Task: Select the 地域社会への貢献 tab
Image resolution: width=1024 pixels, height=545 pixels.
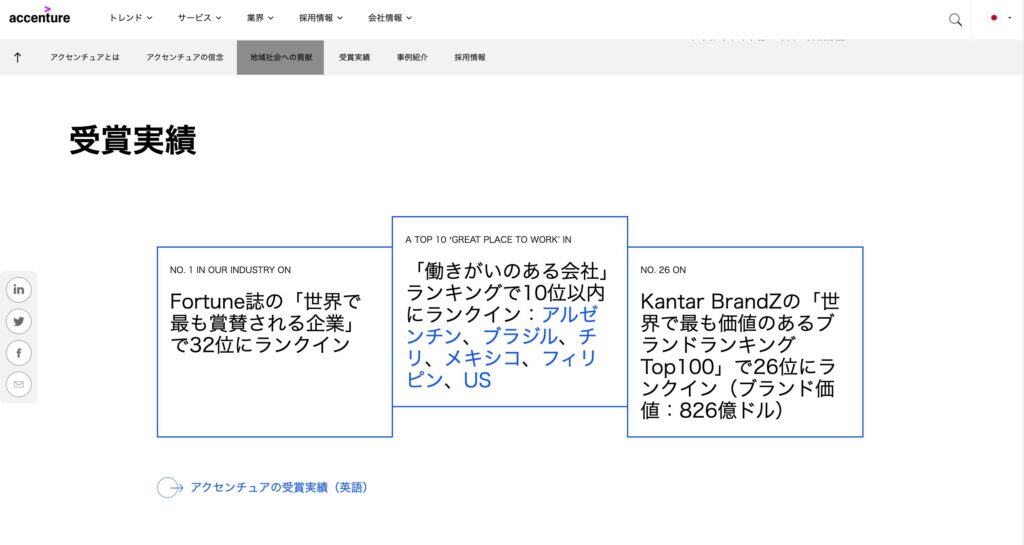Action: pyautogui.click(x=280, y=58)
